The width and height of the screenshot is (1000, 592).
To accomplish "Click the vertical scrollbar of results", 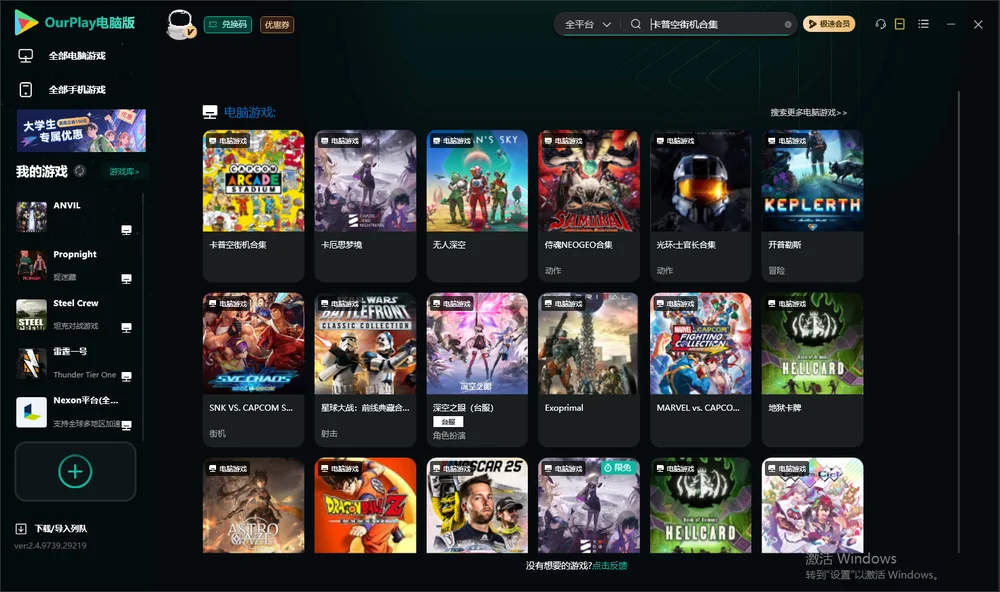I will click(x=958, y=322).
